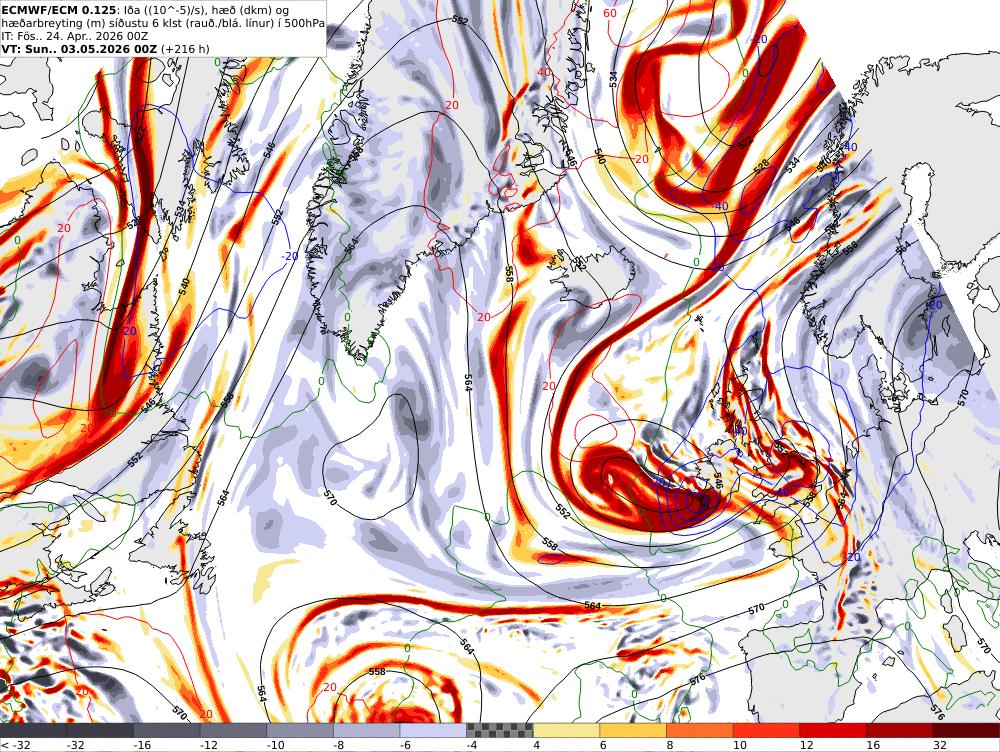The height and width of the screenshot is (752, 1000).
Task: Click the '-8' legend label
Action: tap(340, 745)
